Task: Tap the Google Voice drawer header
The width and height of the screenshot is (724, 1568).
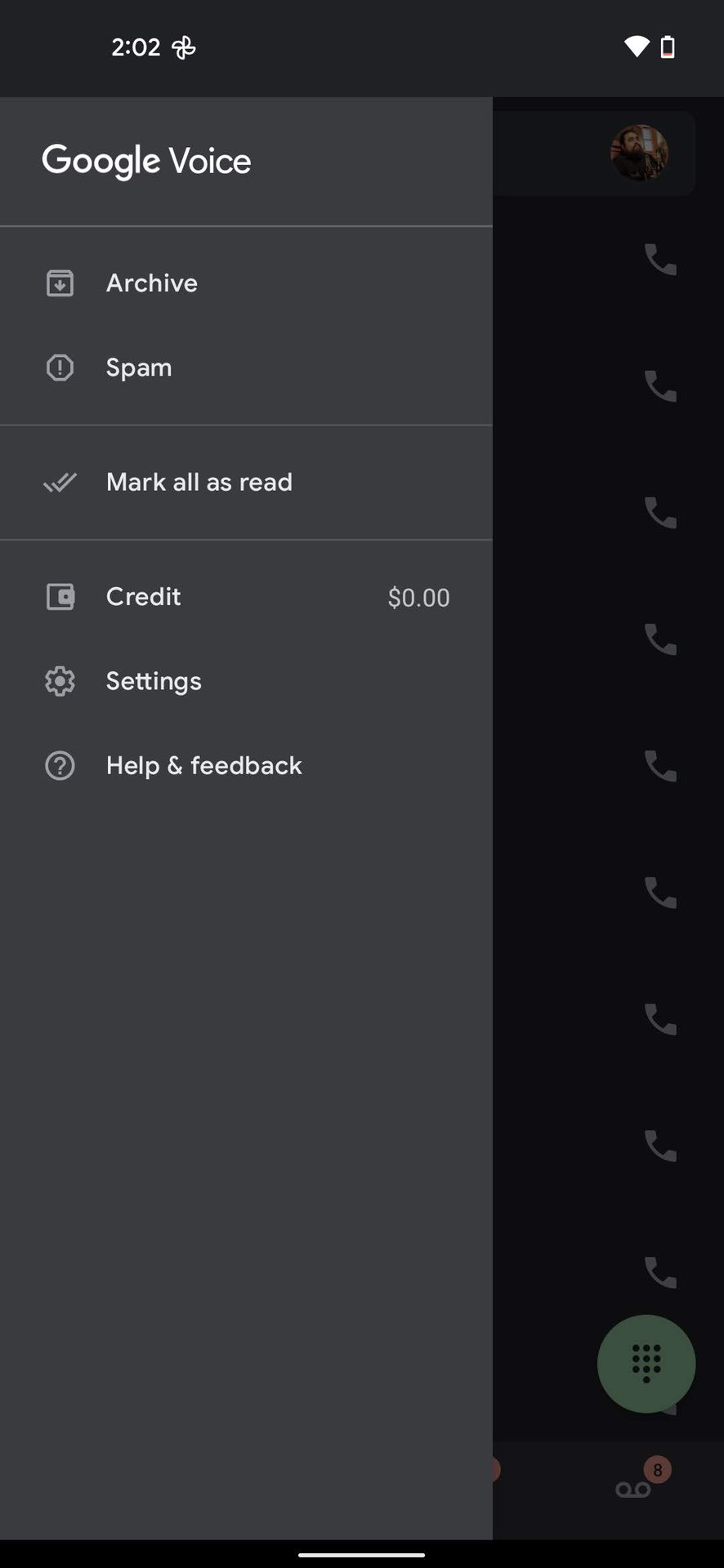Action: (147, 161)
